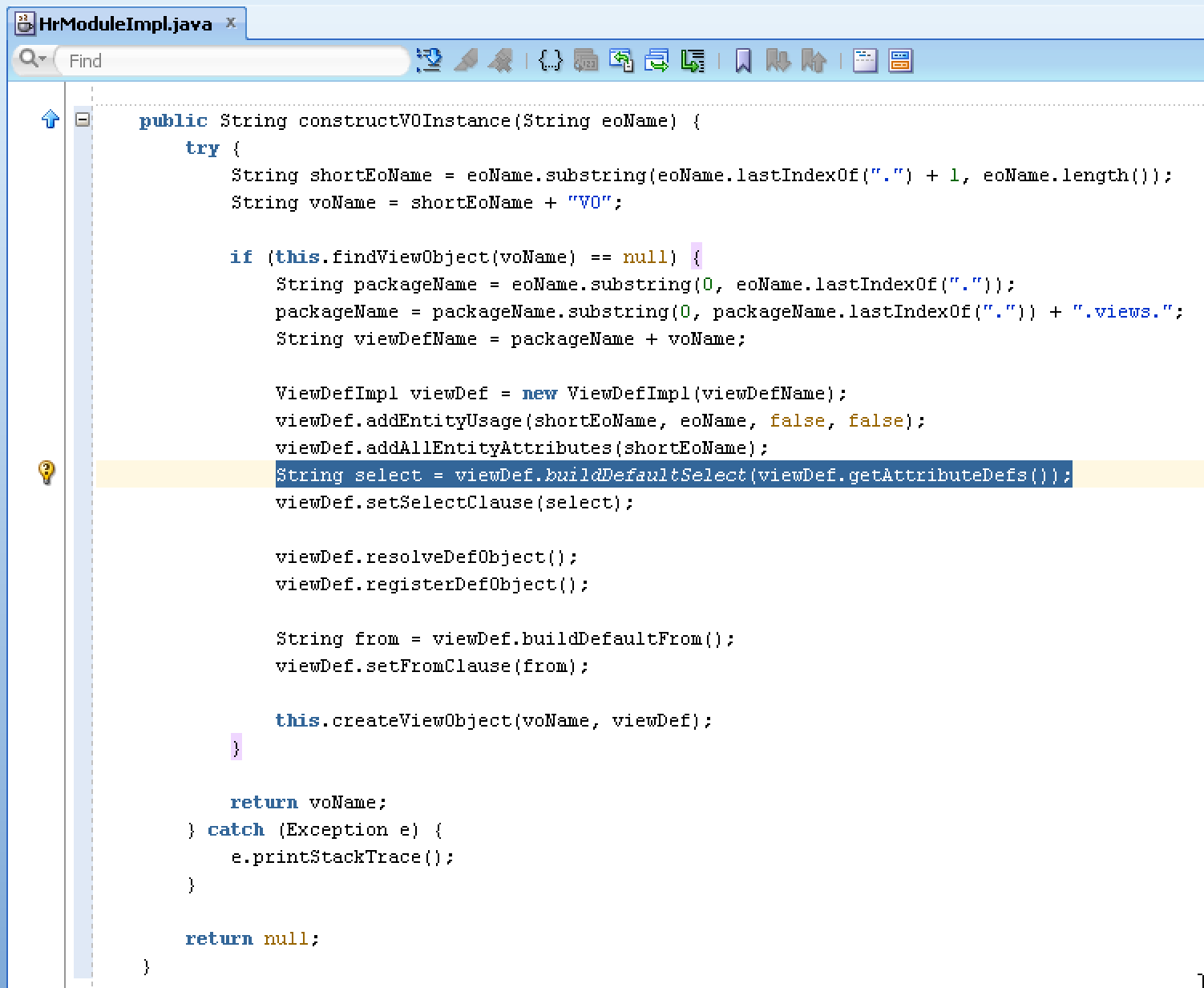1204x988 pixels.
Task: Open the search options dropdown beside the magnifier
Action: click(x=42, y=60)
